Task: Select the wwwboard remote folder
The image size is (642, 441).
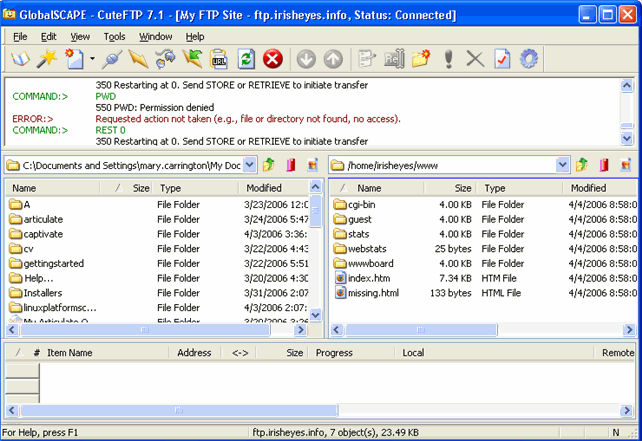Action: [x=364, y=264]
